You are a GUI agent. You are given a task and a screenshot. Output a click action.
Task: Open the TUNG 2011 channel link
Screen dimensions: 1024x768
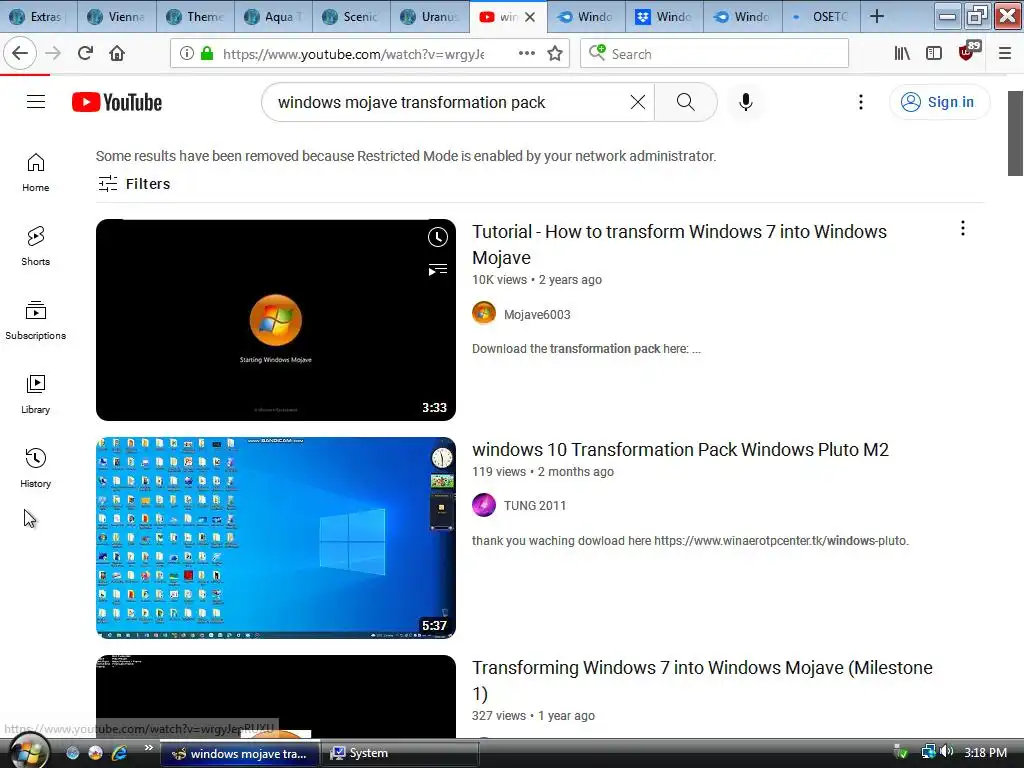click(535, 505)
